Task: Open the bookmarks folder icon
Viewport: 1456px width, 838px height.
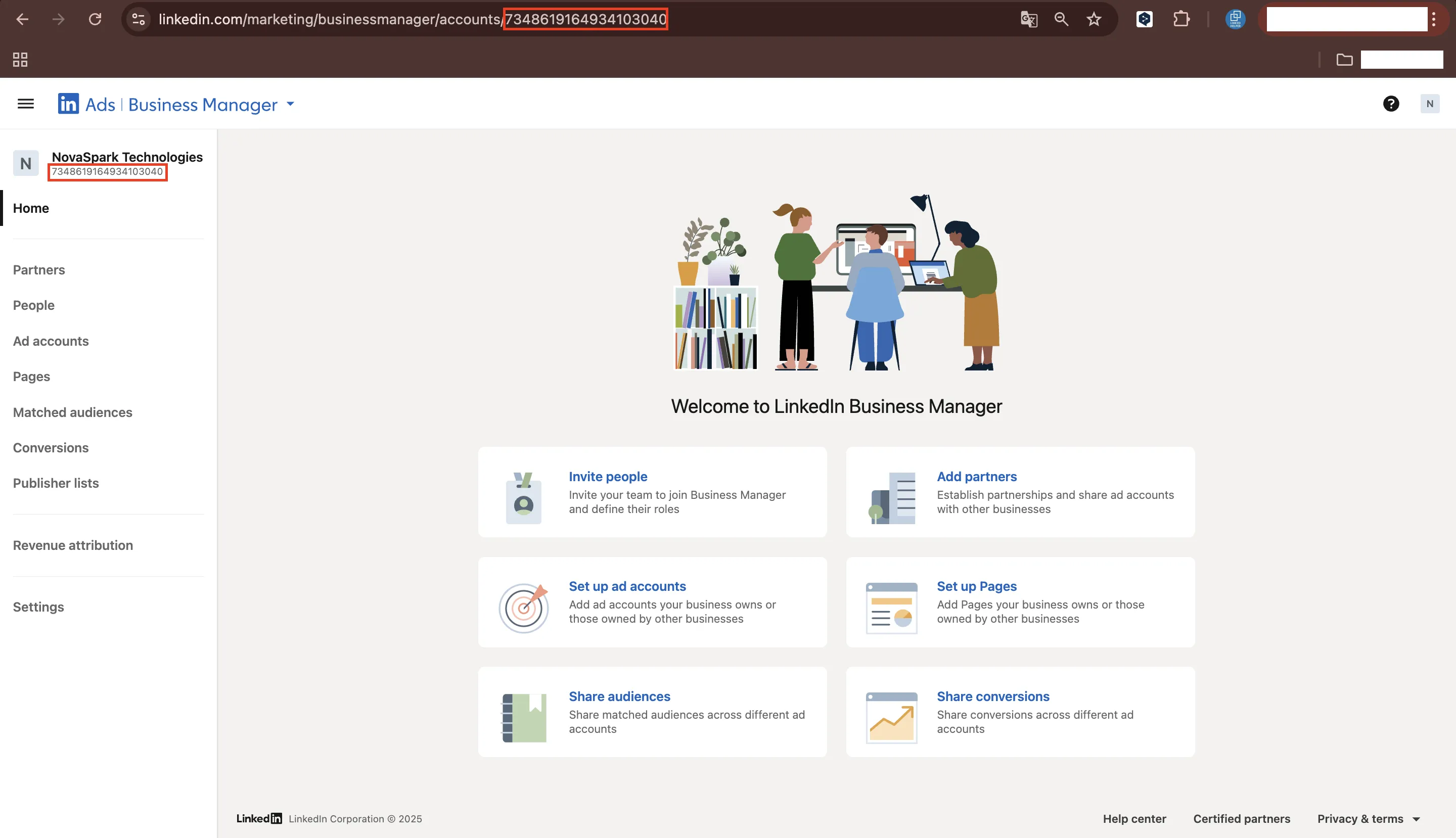Action: (x=1345, y=59)
